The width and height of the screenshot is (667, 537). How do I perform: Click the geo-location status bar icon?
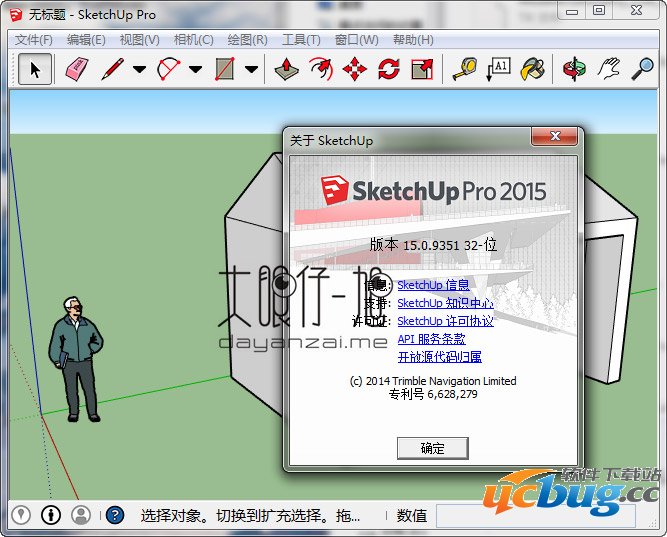[21, 515]
